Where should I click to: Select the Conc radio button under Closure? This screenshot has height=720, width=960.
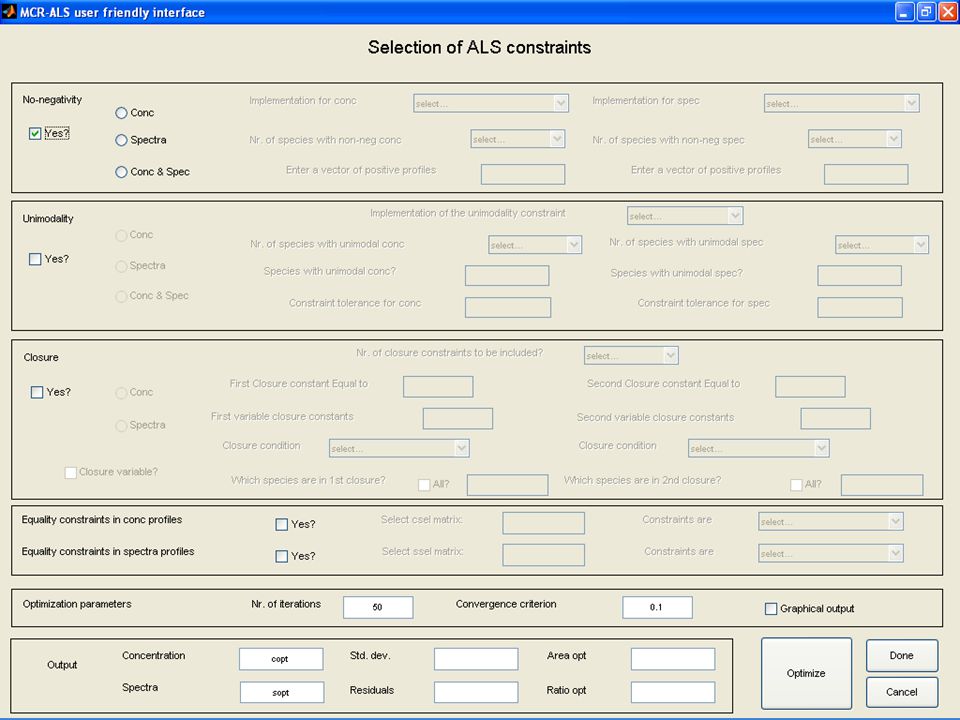point(121,392)
